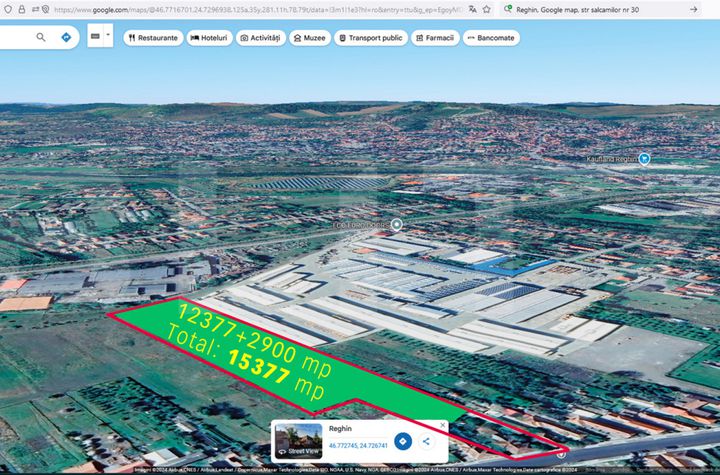Click the Kaufland Reghin map marker
This screenshot has width=720, height=475.
645,158
